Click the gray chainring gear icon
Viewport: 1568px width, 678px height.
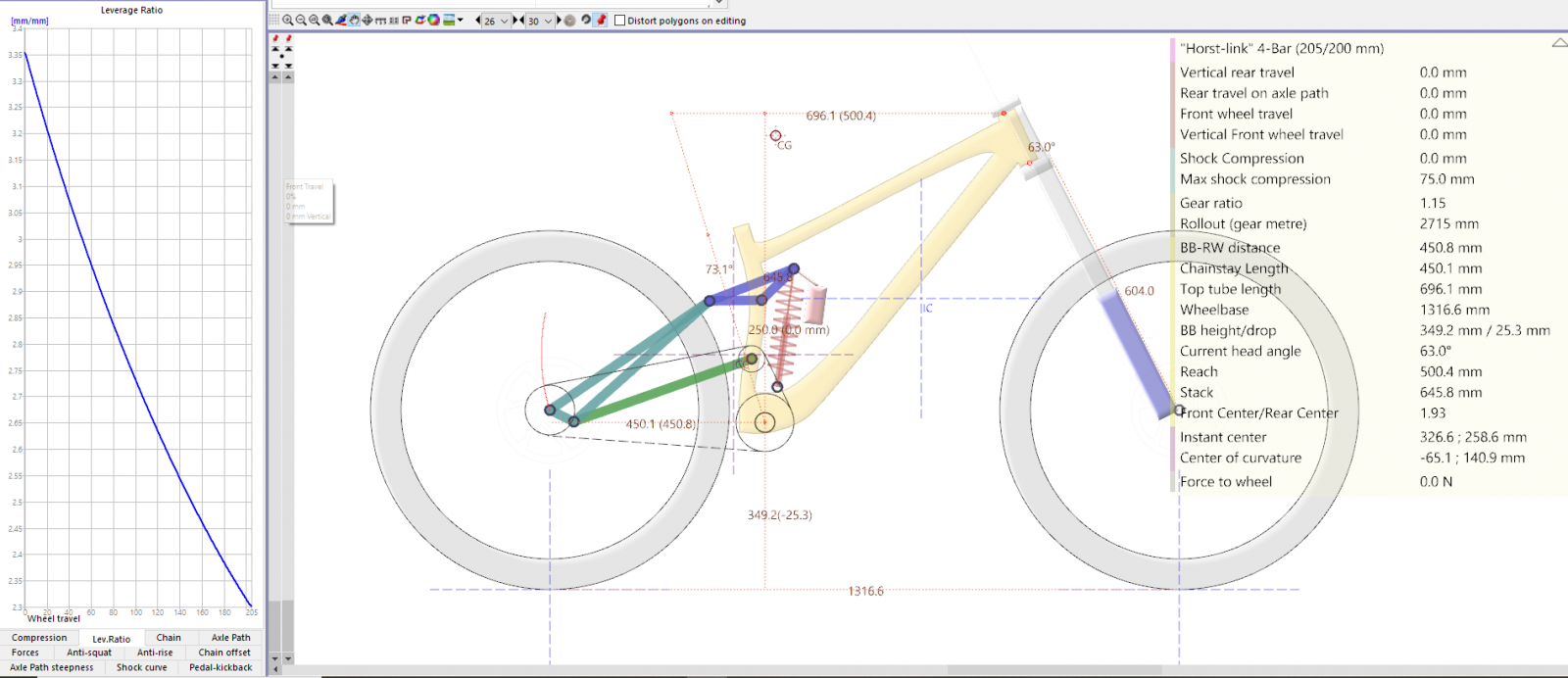570,21
